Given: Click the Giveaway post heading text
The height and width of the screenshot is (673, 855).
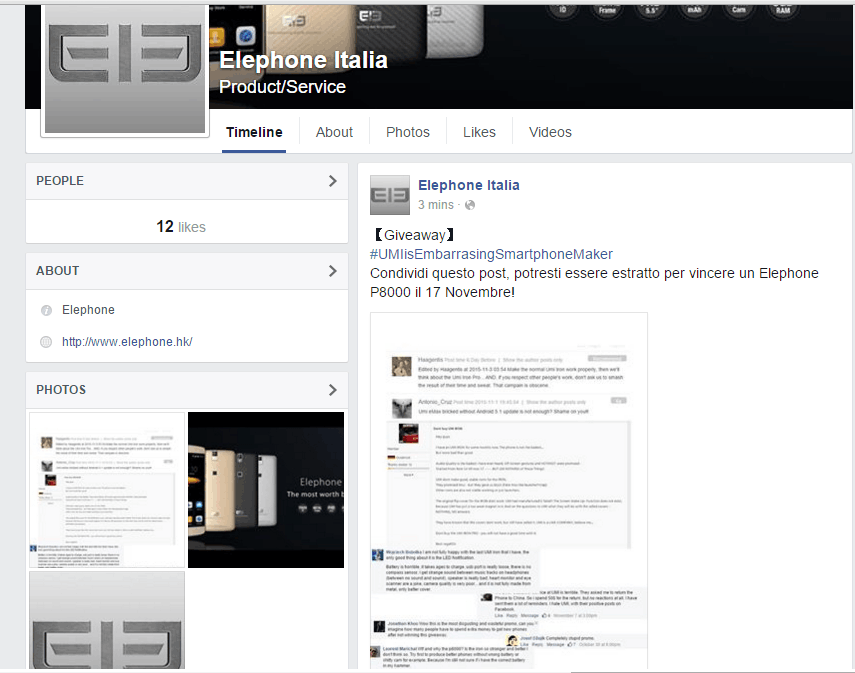Looking at the screenshot, I should tap(416, 235).
